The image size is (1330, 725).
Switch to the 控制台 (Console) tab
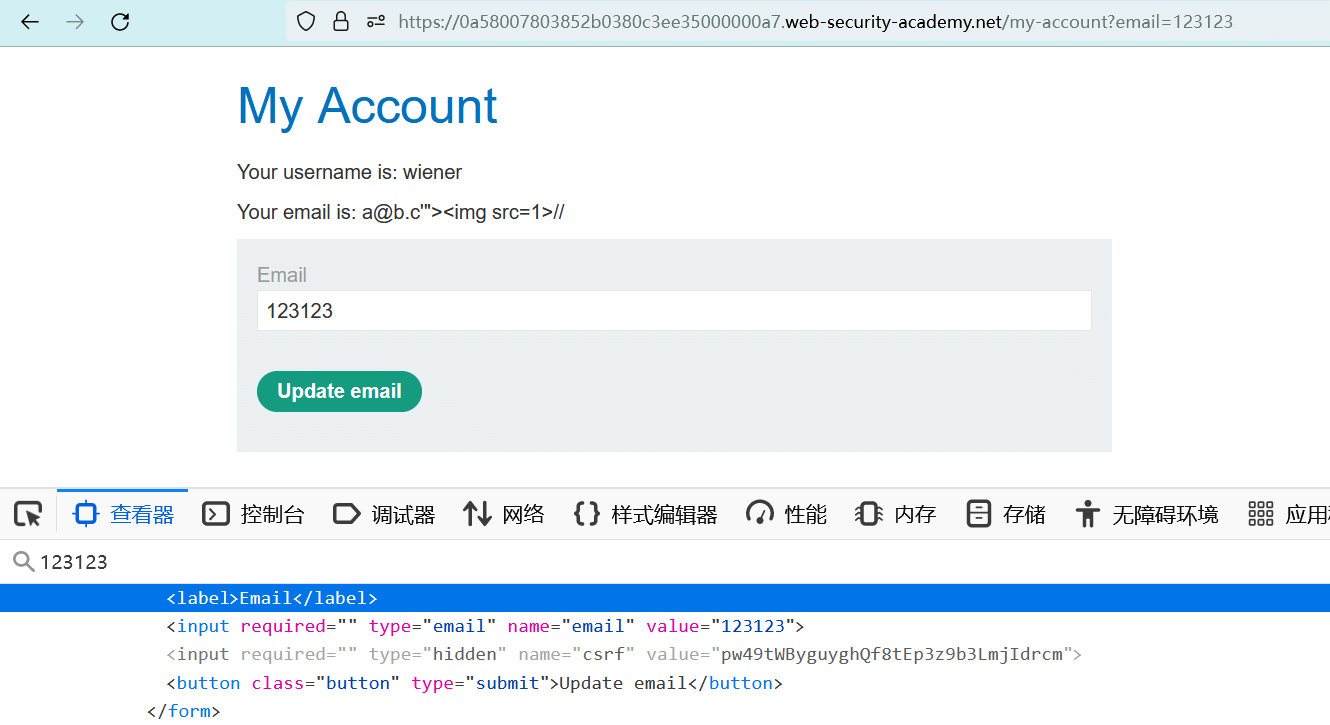tap(253, 514)
